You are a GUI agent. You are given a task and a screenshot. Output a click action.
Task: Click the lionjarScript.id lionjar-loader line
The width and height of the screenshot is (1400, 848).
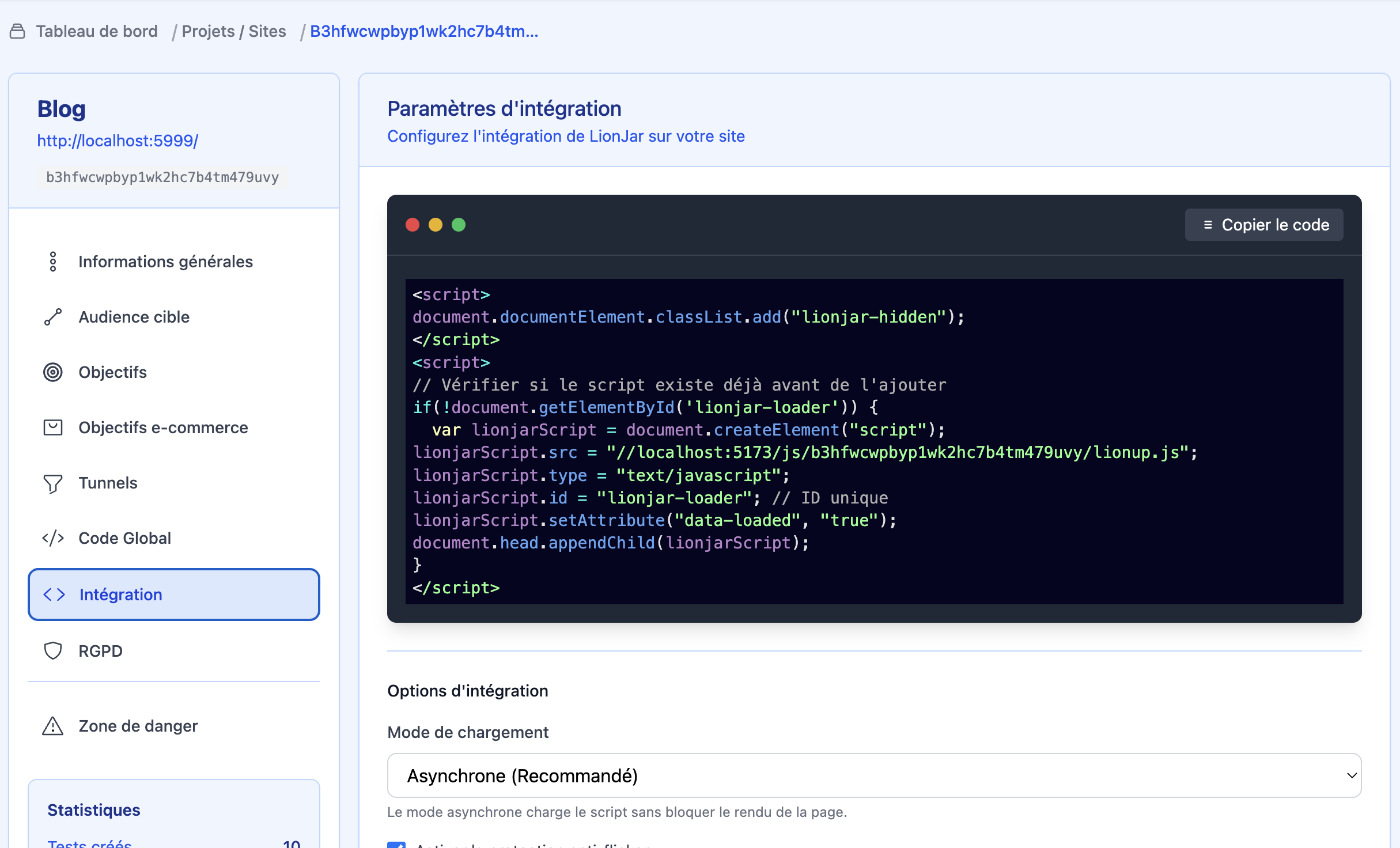pos(650,498)
